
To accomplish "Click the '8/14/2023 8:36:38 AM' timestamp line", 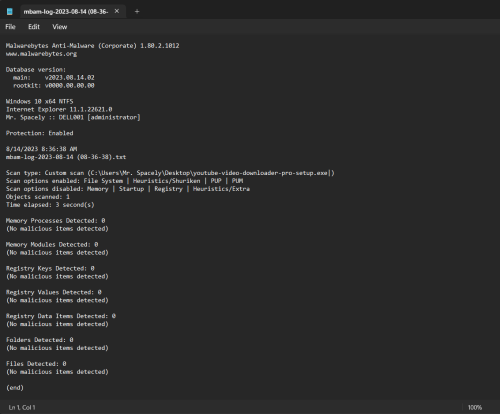I will (41, 149).
